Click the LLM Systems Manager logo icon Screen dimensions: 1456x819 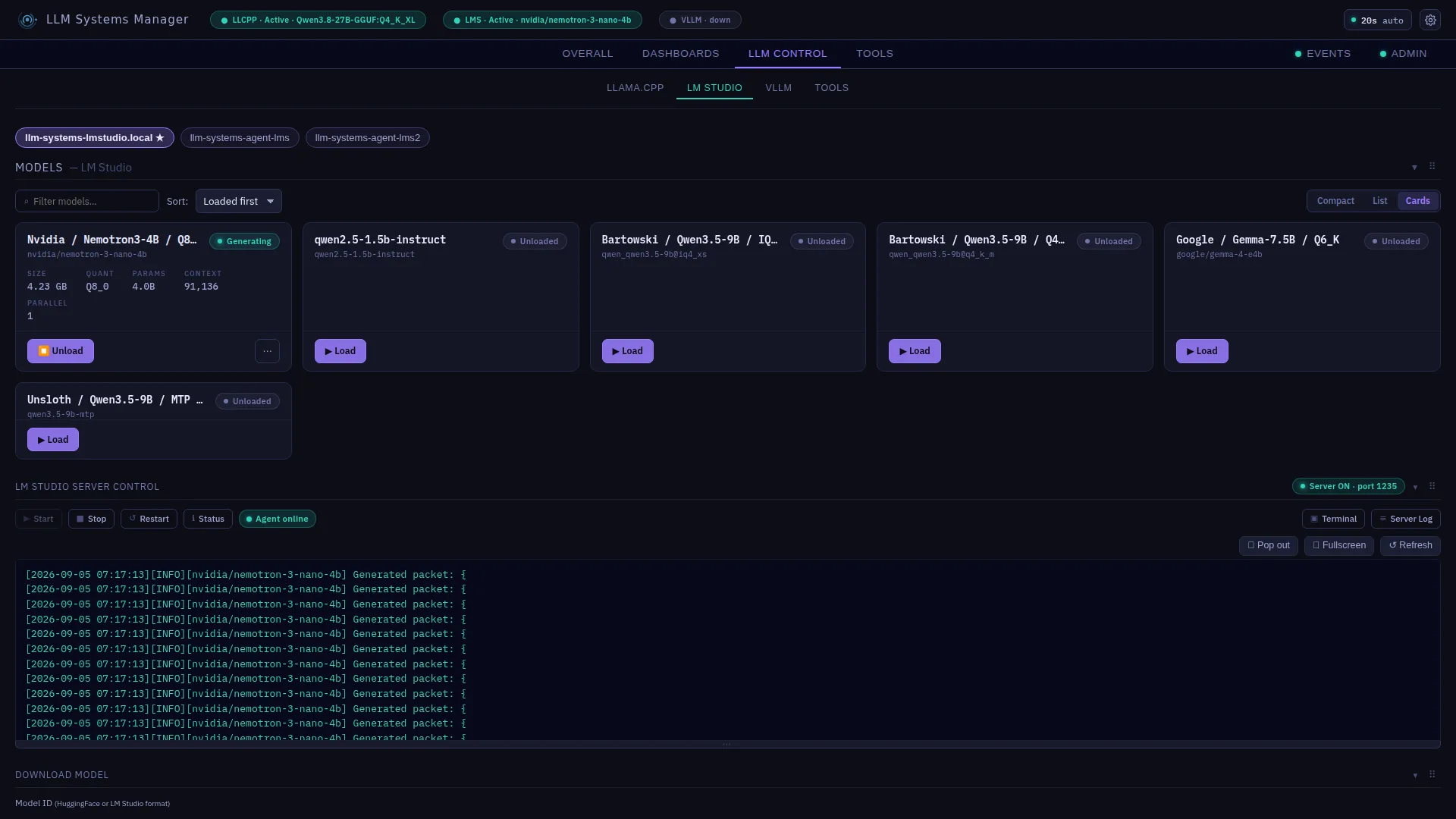[x=28, y=20]
